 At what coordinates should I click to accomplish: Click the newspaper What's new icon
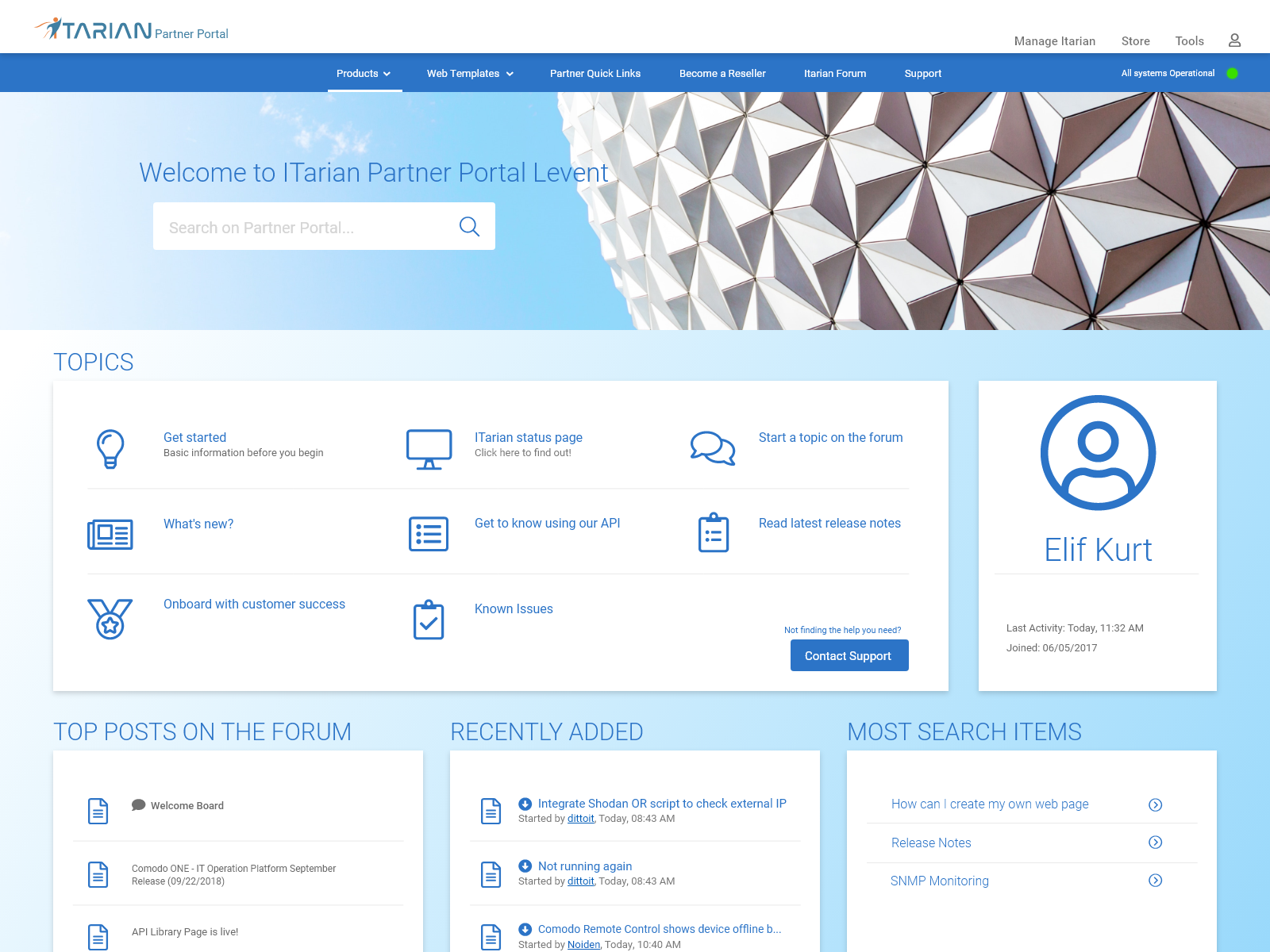click(x=110, y=535)
